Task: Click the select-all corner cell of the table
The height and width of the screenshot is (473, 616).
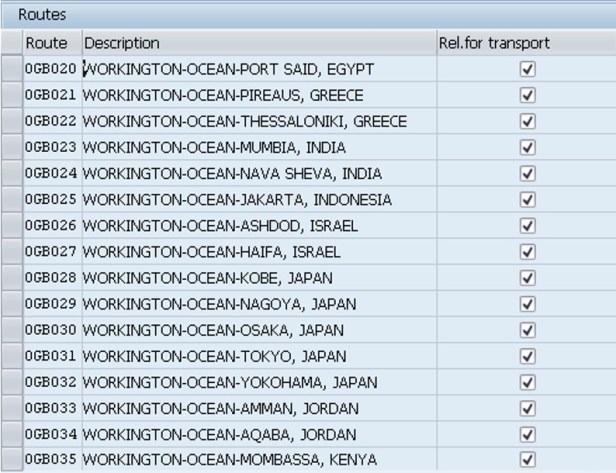Action: point(11,44)
